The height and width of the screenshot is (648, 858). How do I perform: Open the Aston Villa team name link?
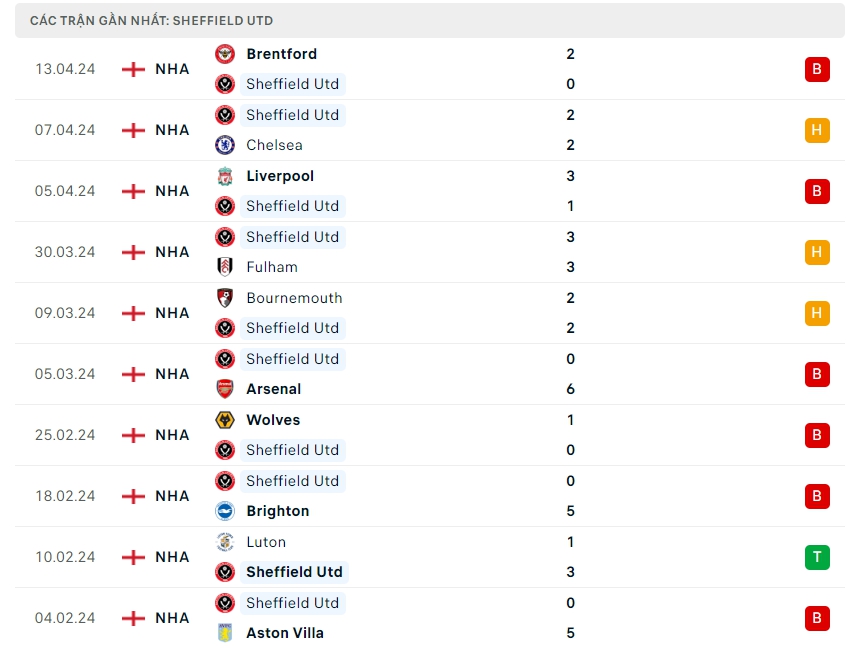pyautogui.click(x=285, y=633)
